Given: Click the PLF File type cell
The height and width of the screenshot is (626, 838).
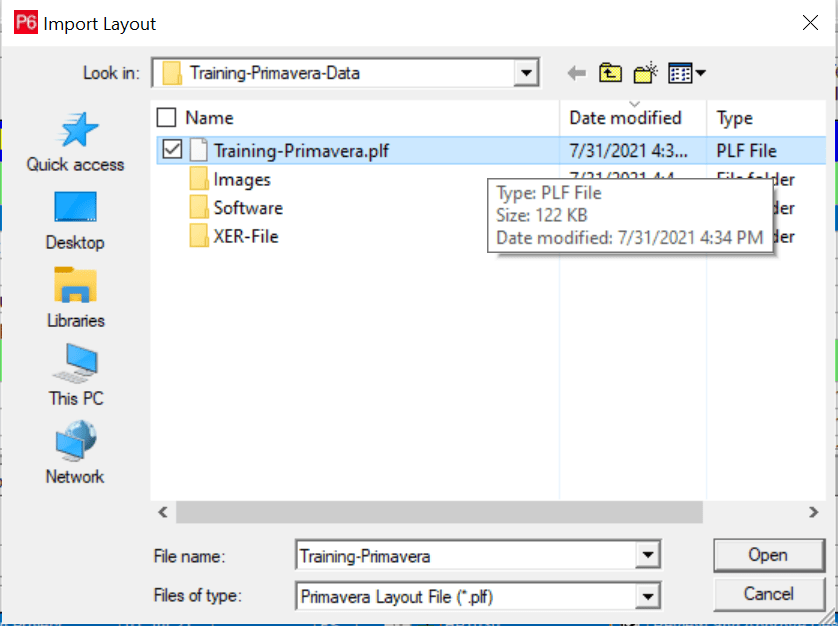Looking at the screenshot, I should (x=746, y=151).
